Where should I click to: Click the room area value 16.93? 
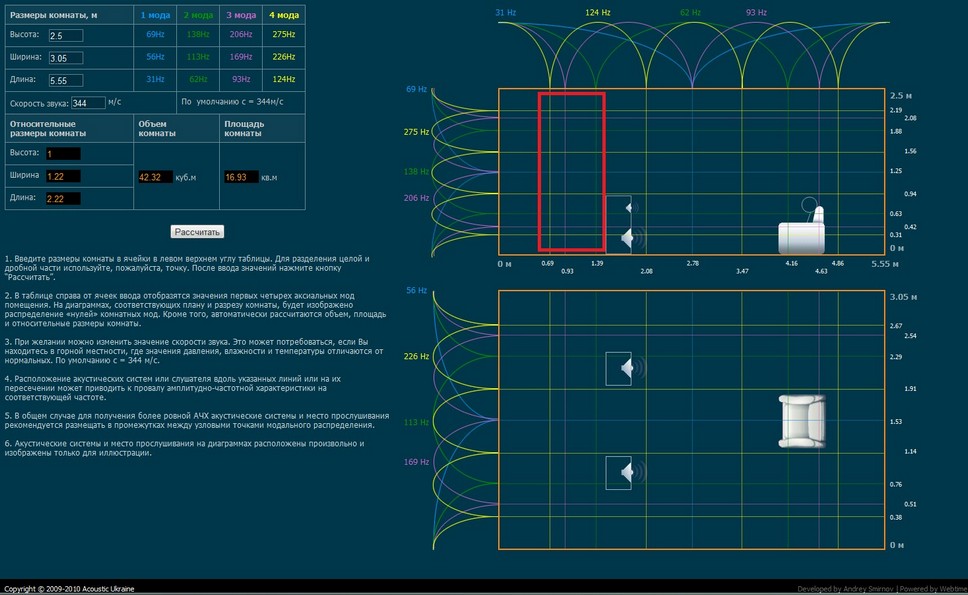point(241,177)
